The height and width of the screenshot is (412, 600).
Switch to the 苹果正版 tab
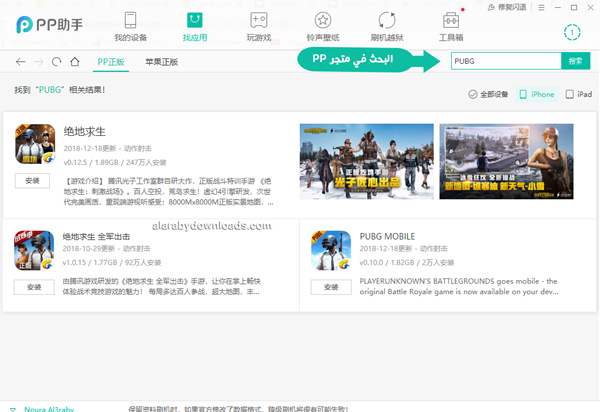pyautogui.click(x=161, y=62)
